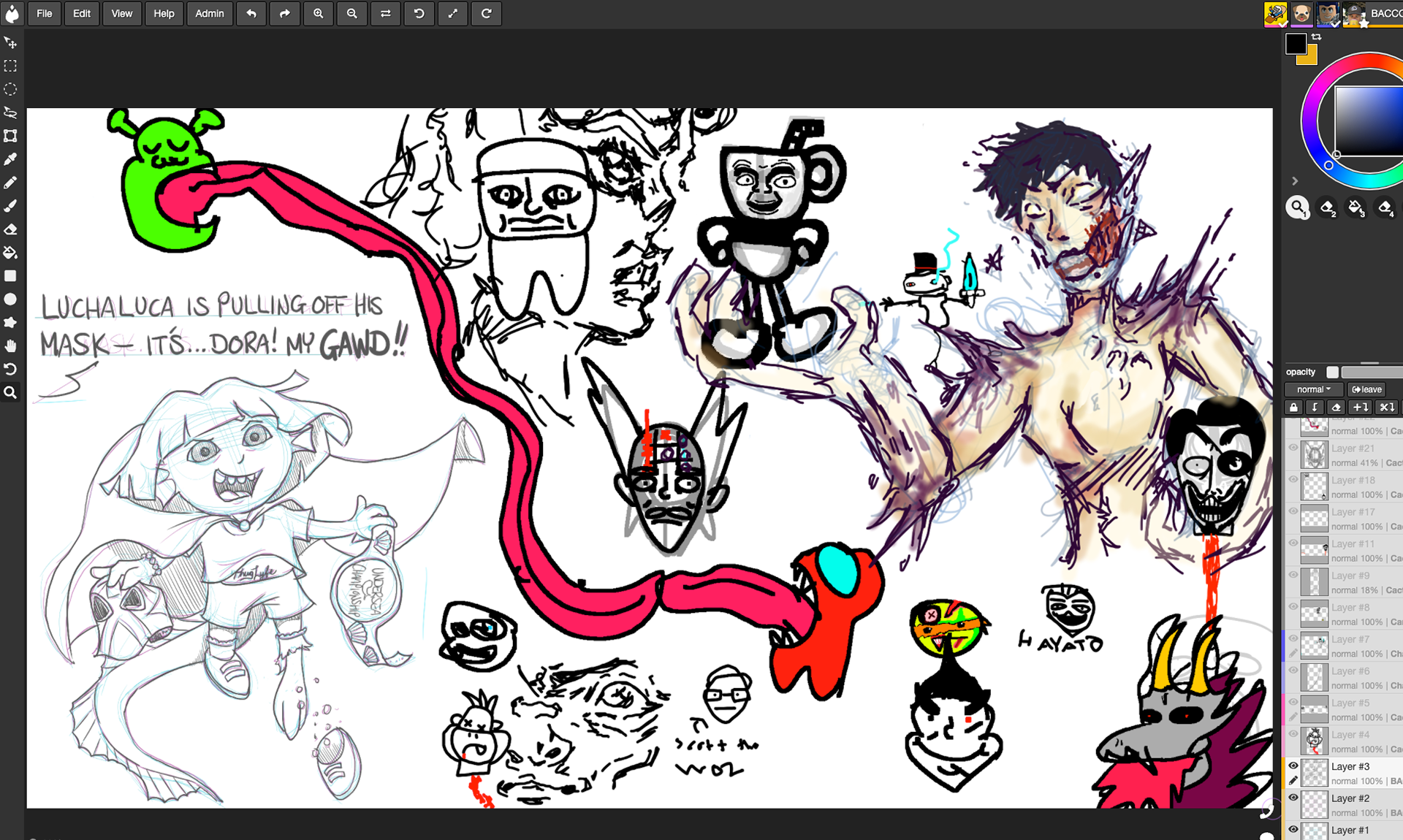
Task: Select the rectangular marquee selection tool
Action: click(x=10, y=66)
